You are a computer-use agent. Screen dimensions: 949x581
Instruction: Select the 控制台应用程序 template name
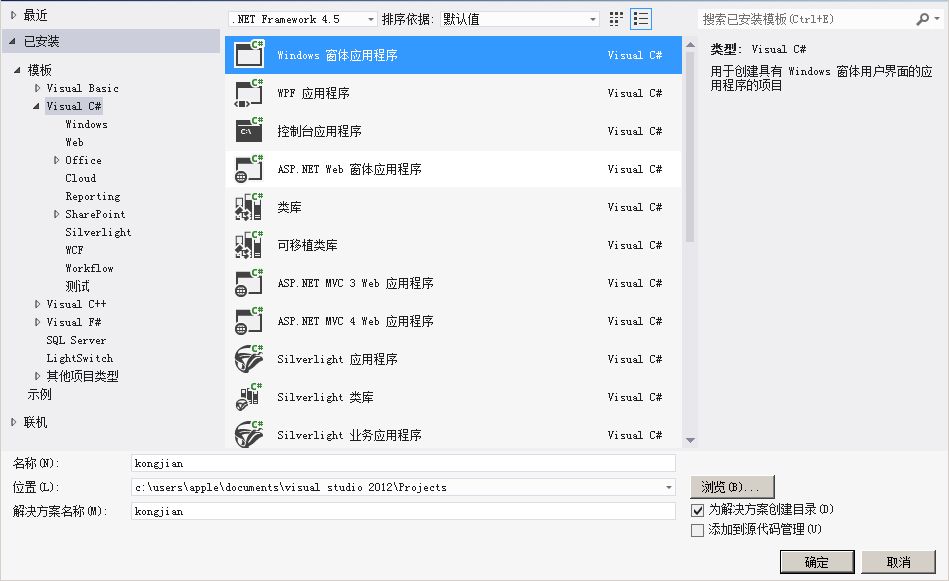(x=320, y=131)
